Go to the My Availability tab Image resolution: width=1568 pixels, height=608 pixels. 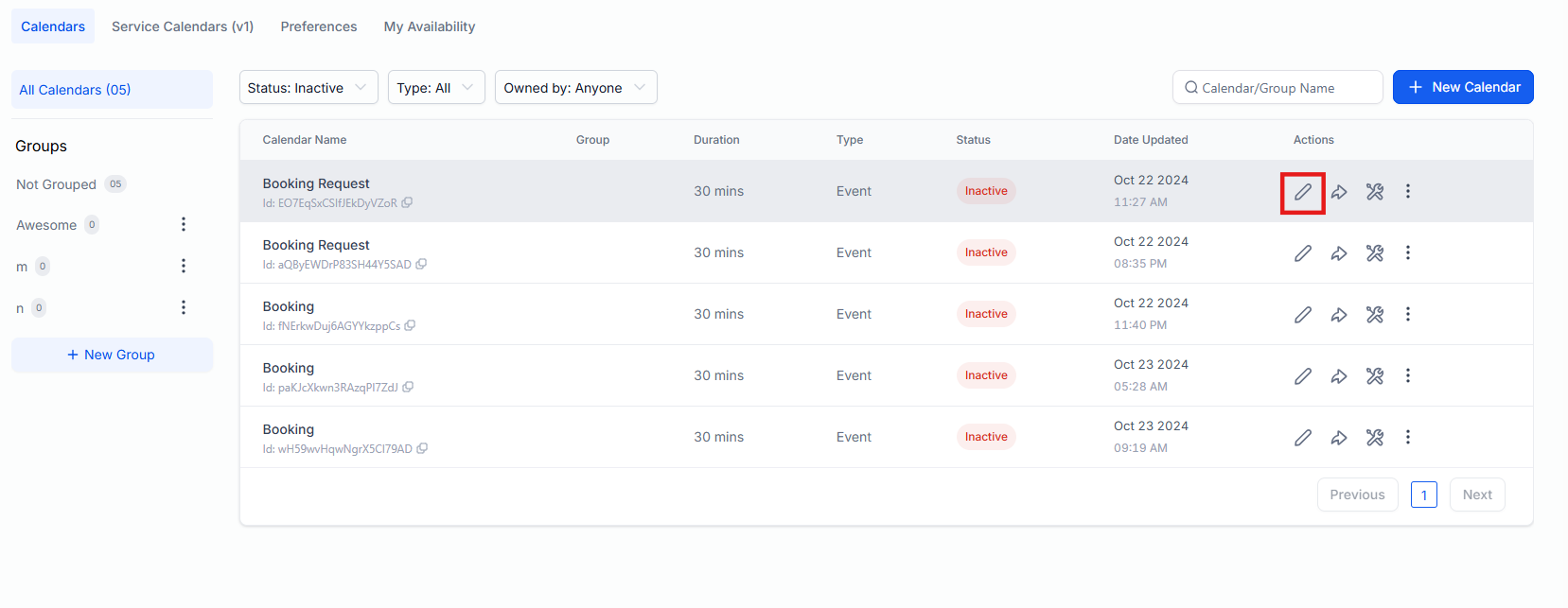click(x=429, y=26)
